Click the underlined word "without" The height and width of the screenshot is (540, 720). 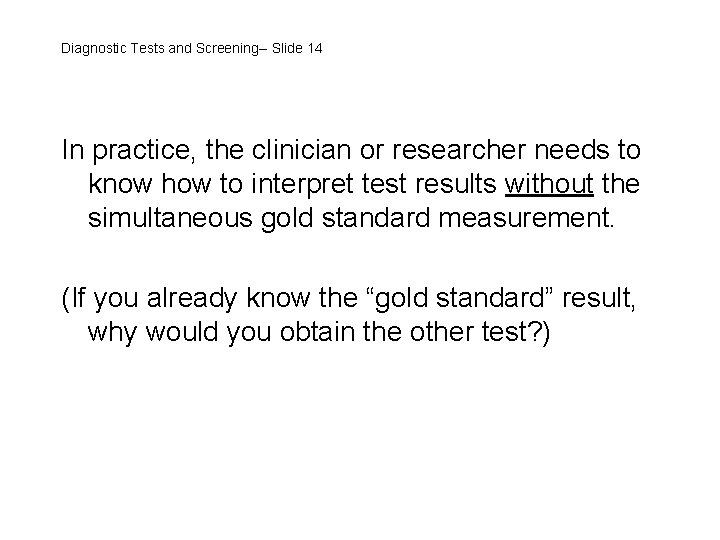tap(549, 184)
